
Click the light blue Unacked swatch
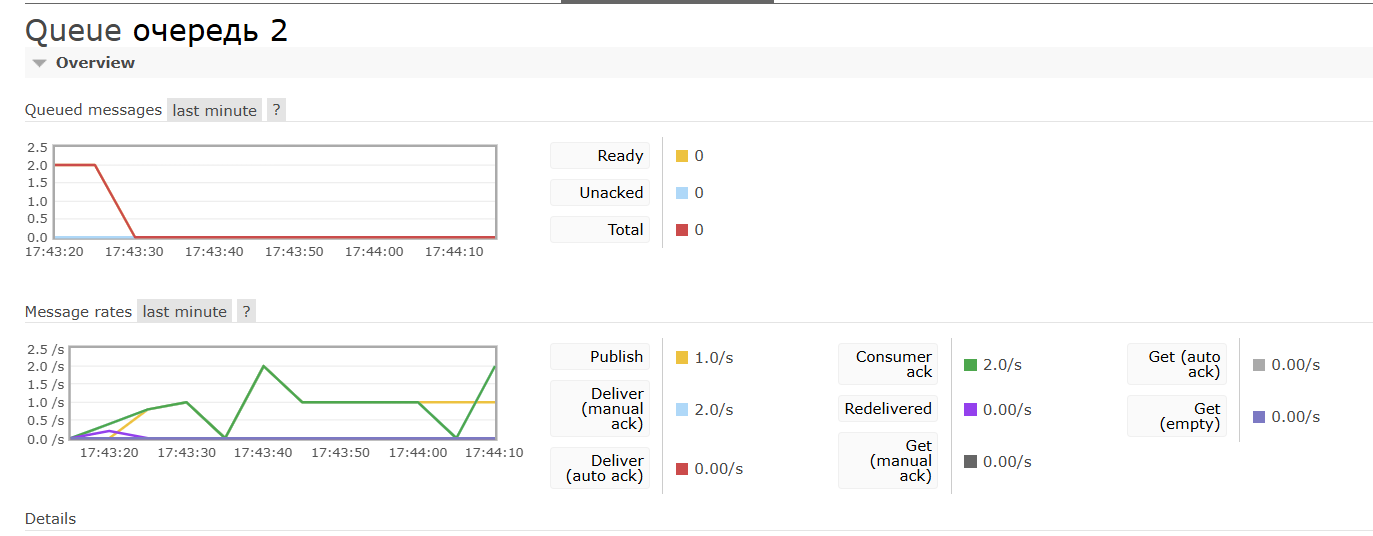coord(682,193)
